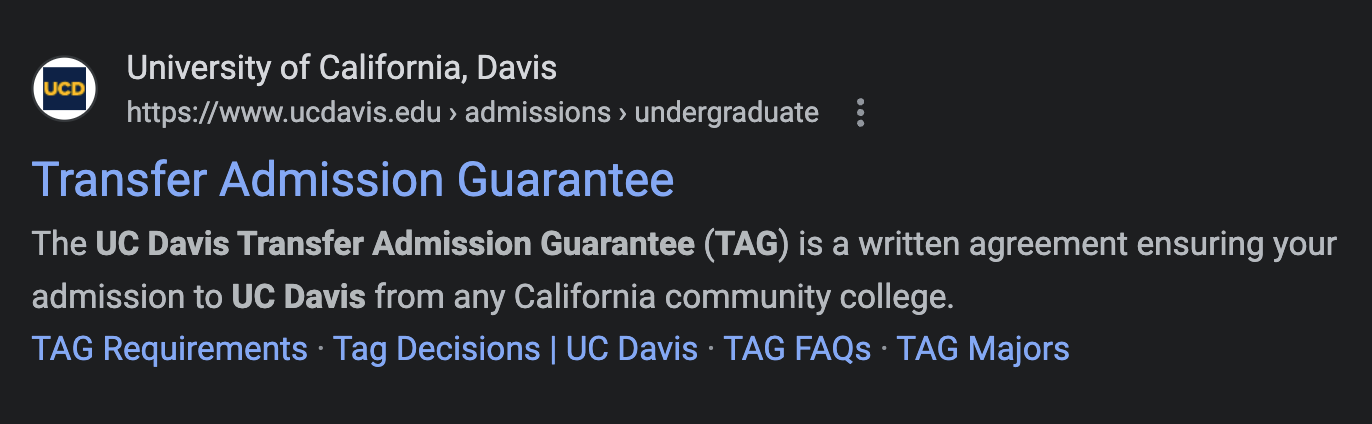Image resolution: width=1372 pixels, height=424 pixels.
Task: Click the undergraduate breadcrumb segment
Action: coord(727,113)
